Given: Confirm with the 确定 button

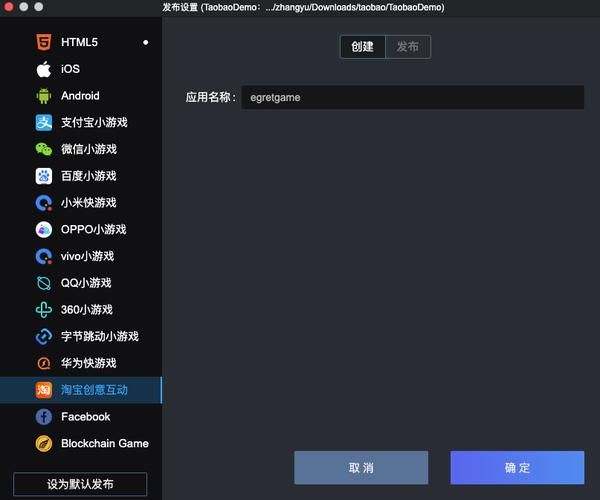Looking at the screenshot, I should pos(517,467).
